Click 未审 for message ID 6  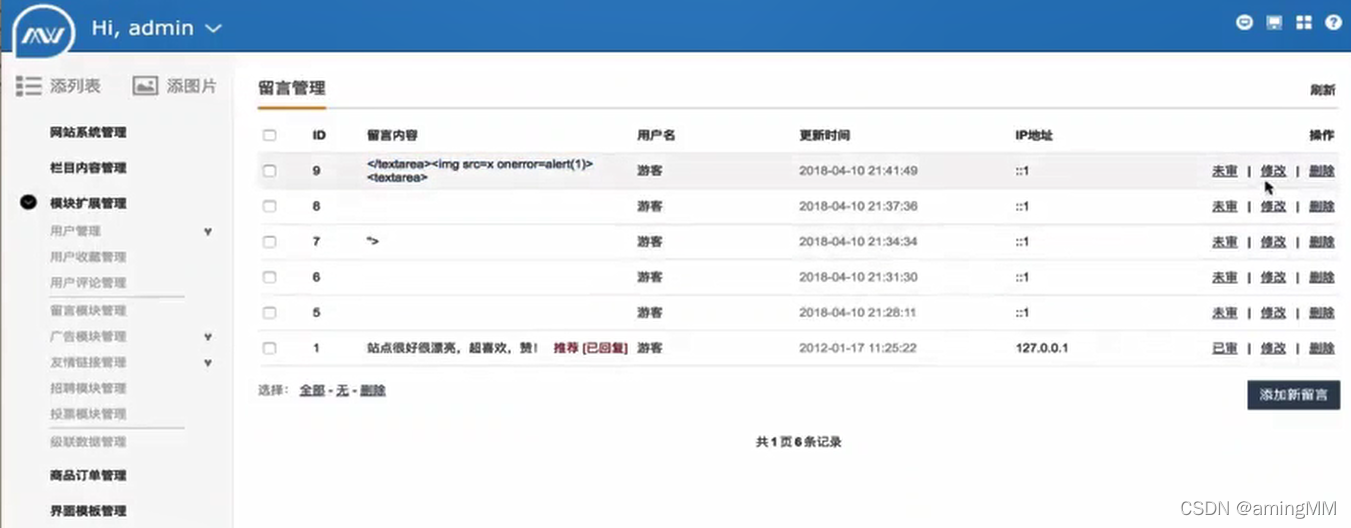(x=1225, y=277)
